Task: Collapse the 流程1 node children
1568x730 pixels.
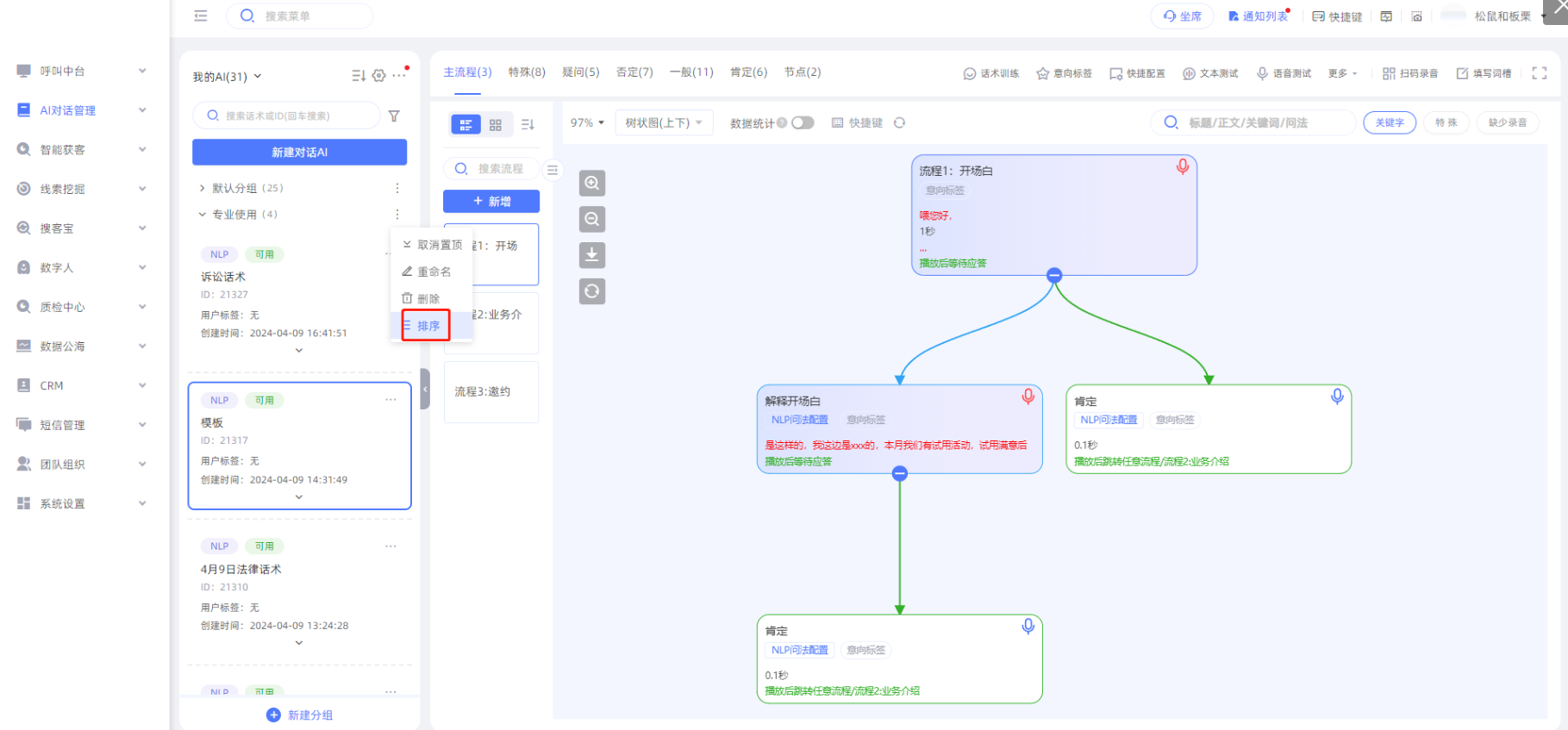Action: pos(1054,276)
